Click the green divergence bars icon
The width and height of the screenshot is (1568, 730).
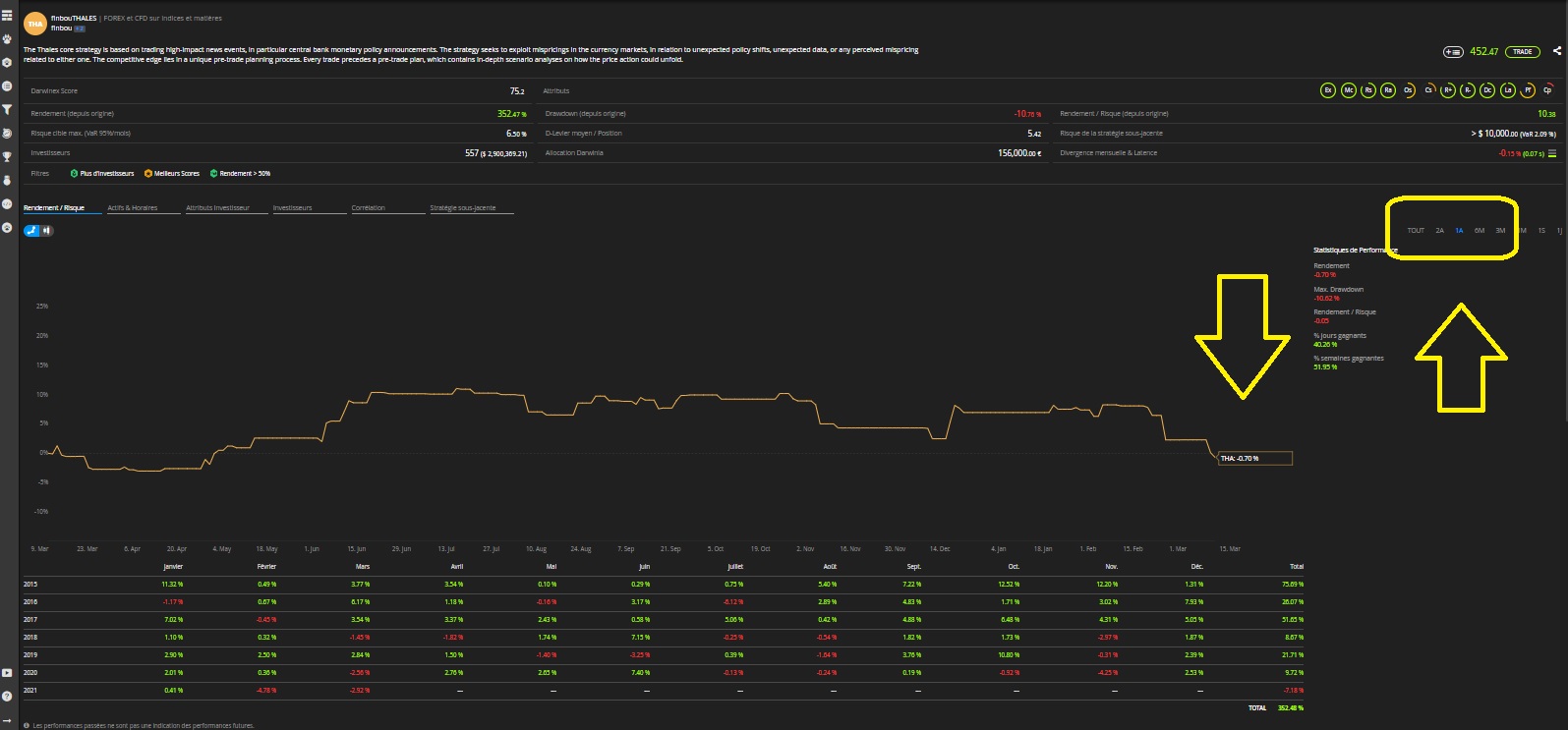pyautogui.click(x=1552, y=153)
